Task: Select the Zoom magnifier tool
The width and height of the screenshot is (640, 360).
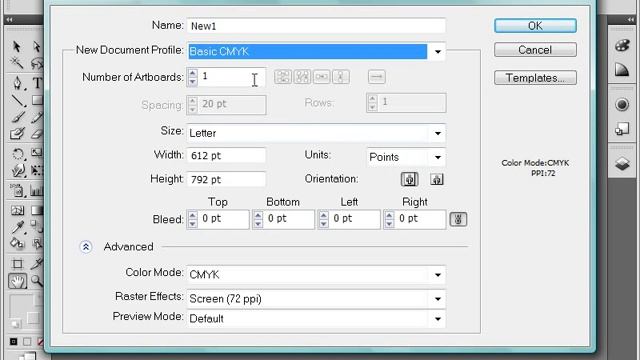Action: point(37,281)
